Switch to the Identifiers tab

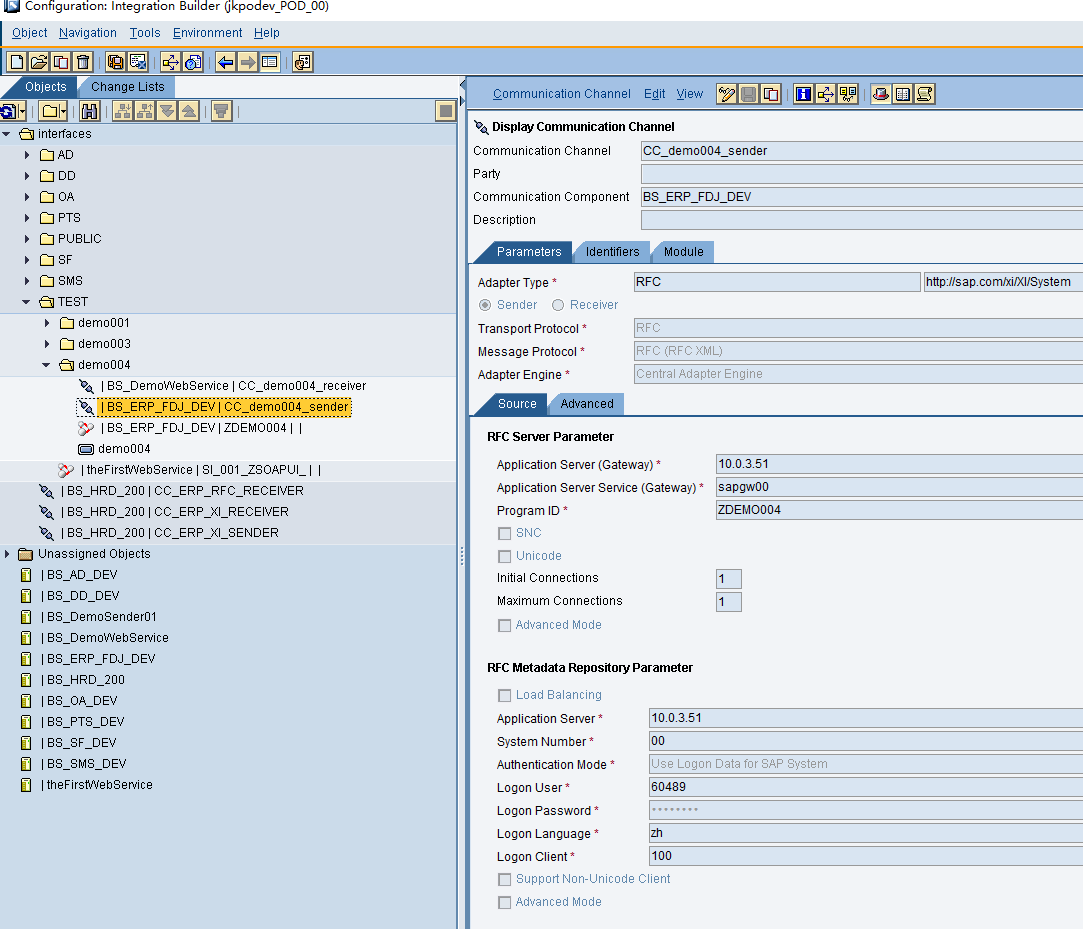click(611, 252)
